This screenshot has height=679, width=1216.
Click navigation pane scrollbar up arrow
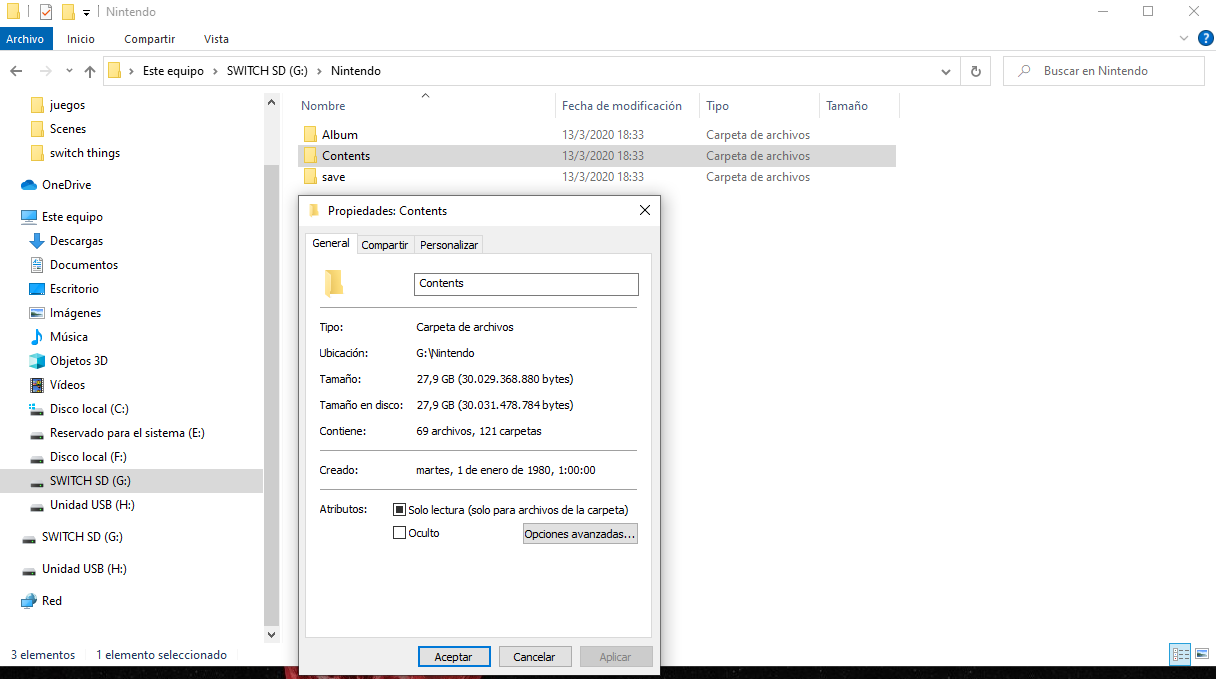[x=272, y=102]
